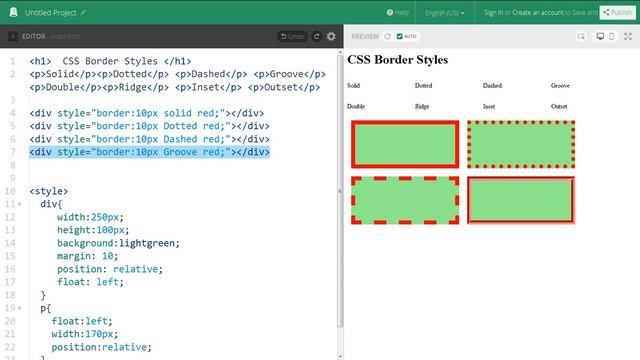
Task: Click the h1 CSS Border Styles code line
Action: (110, 61)
